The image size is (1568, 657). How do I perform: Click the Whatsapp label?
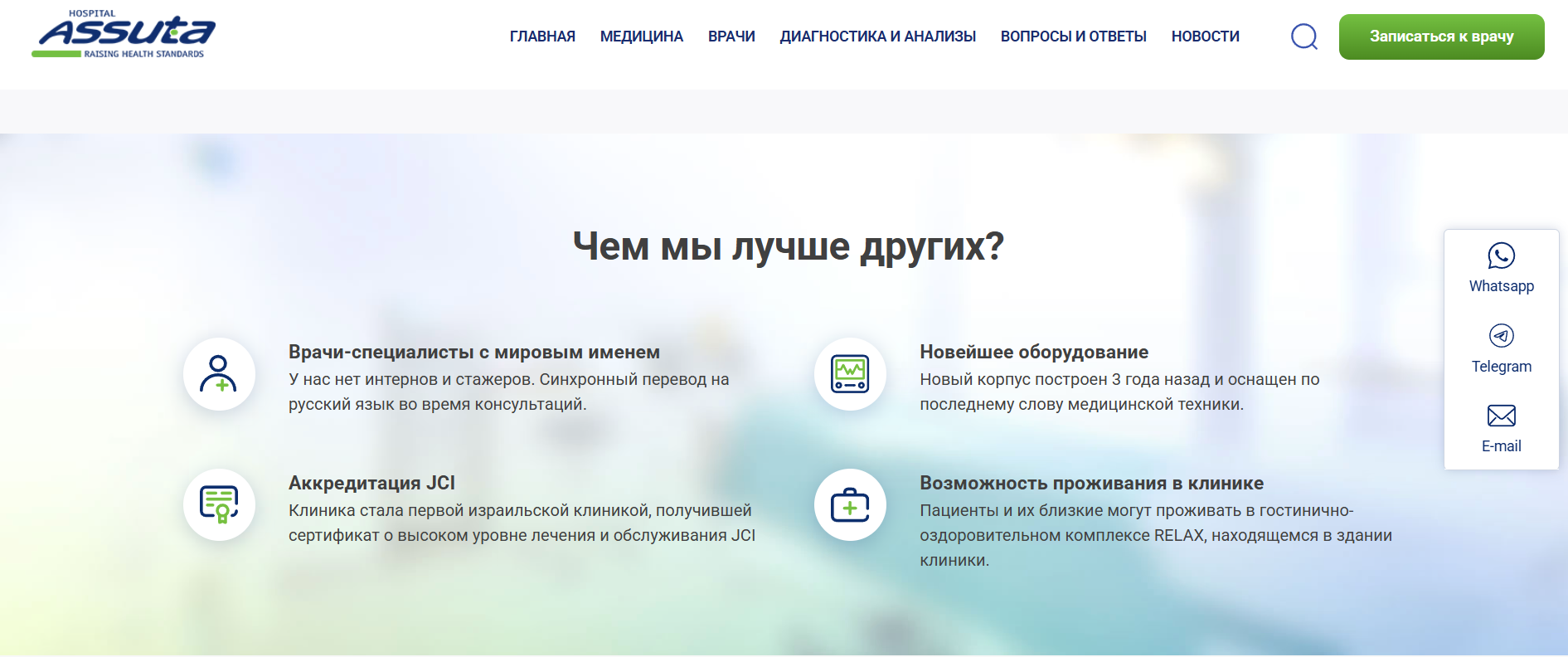[1502, 286]
